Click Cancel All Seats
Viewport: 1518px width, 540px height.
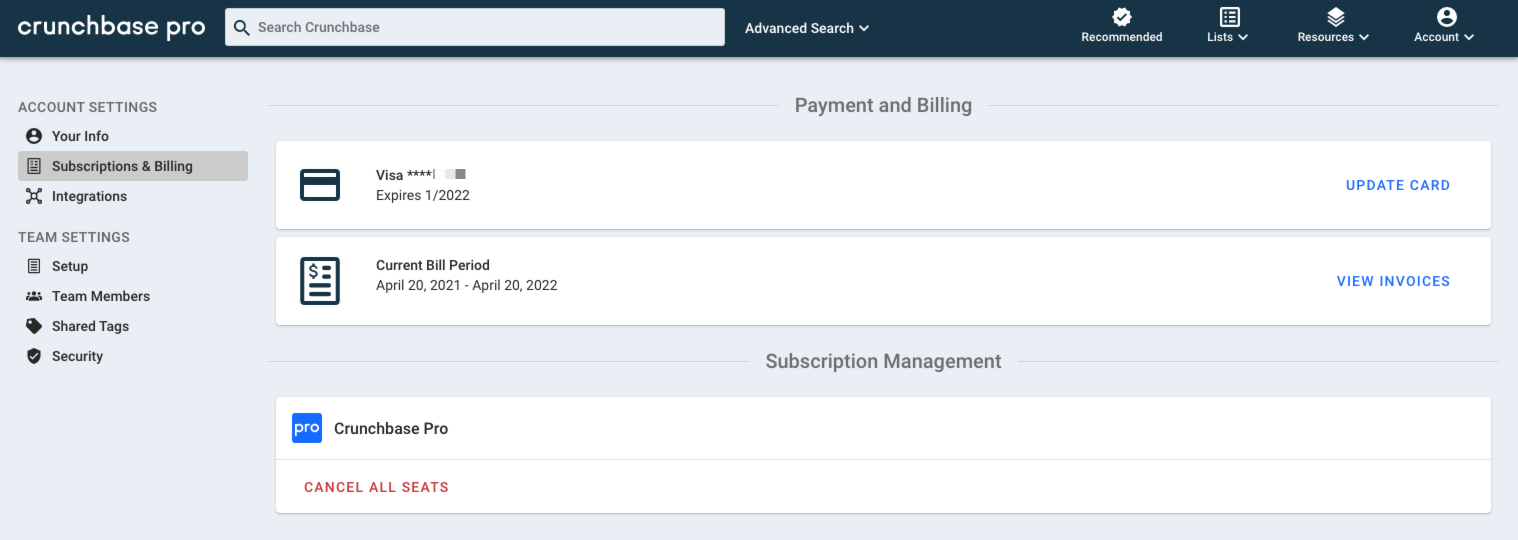(x=376, y=487)
